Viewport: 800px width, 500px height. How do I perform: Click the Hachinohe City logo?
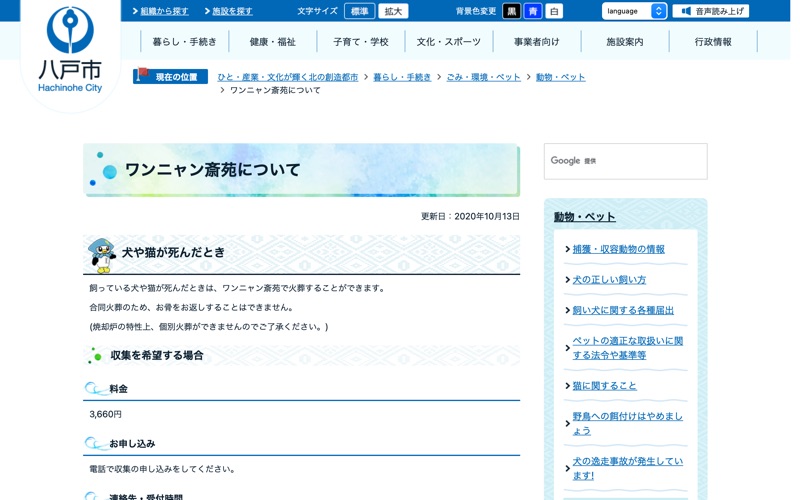70,49
